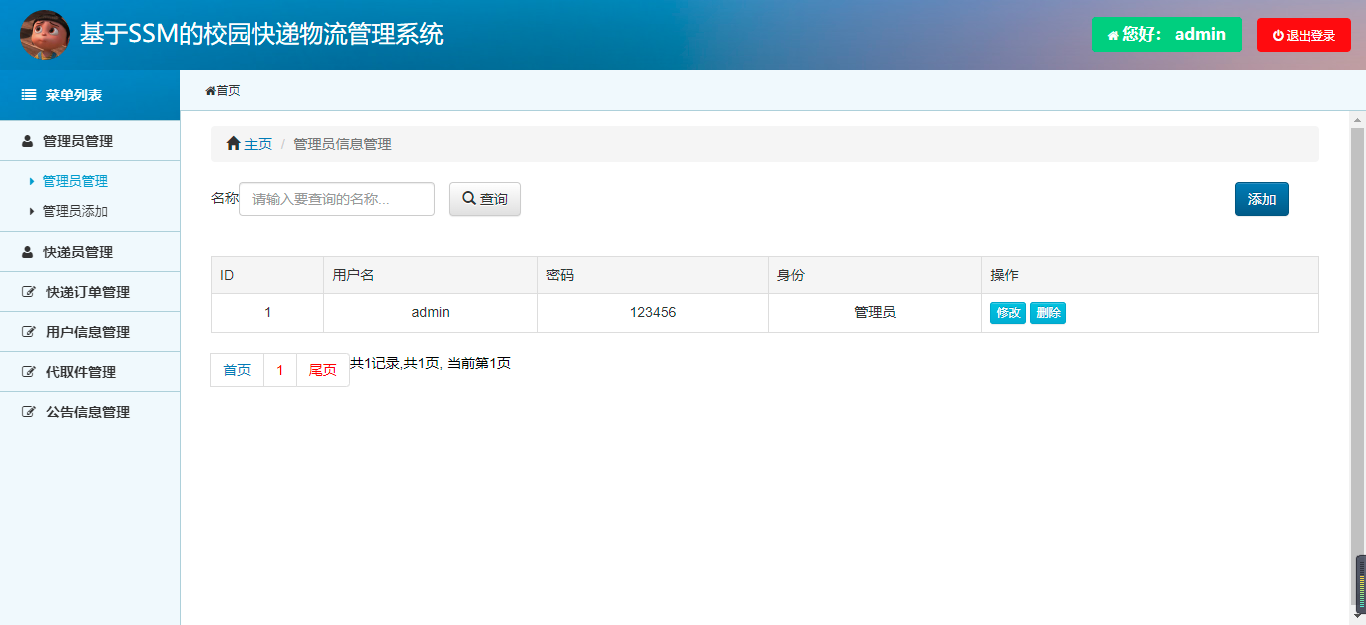Click the ID column header

[267, 275]
